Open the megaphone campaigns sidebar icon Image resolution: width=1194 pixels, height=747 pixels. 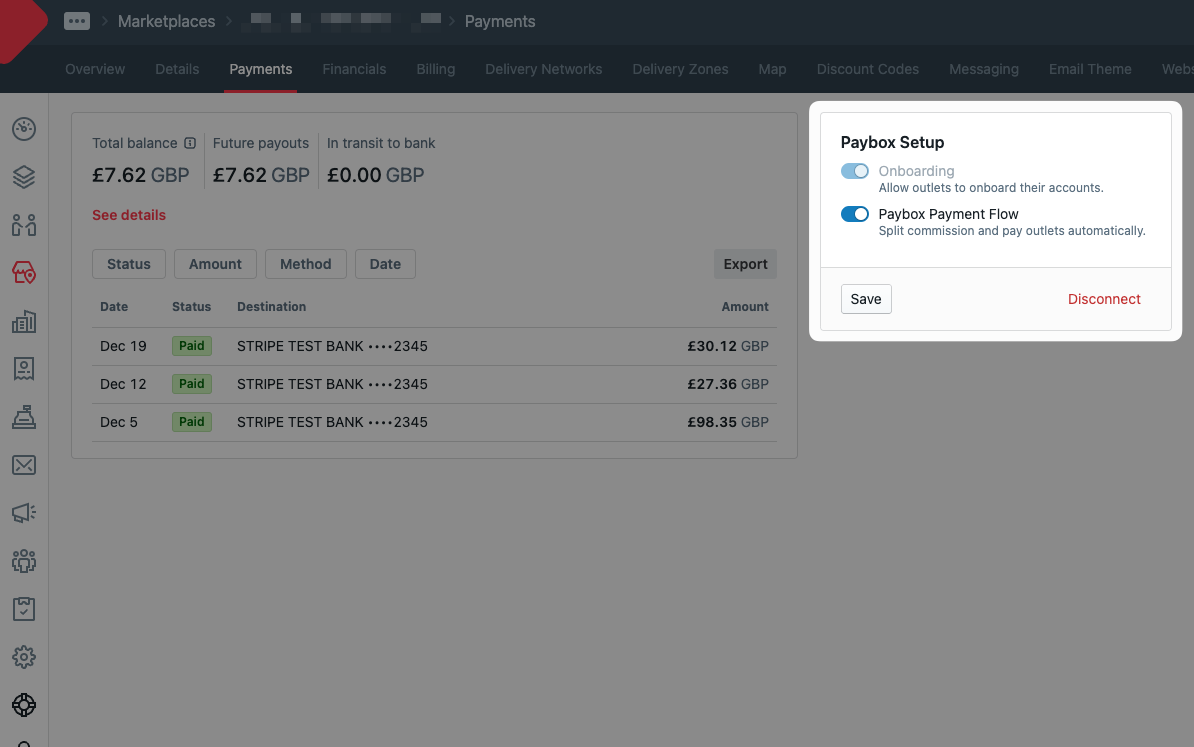tap(24, 513)
